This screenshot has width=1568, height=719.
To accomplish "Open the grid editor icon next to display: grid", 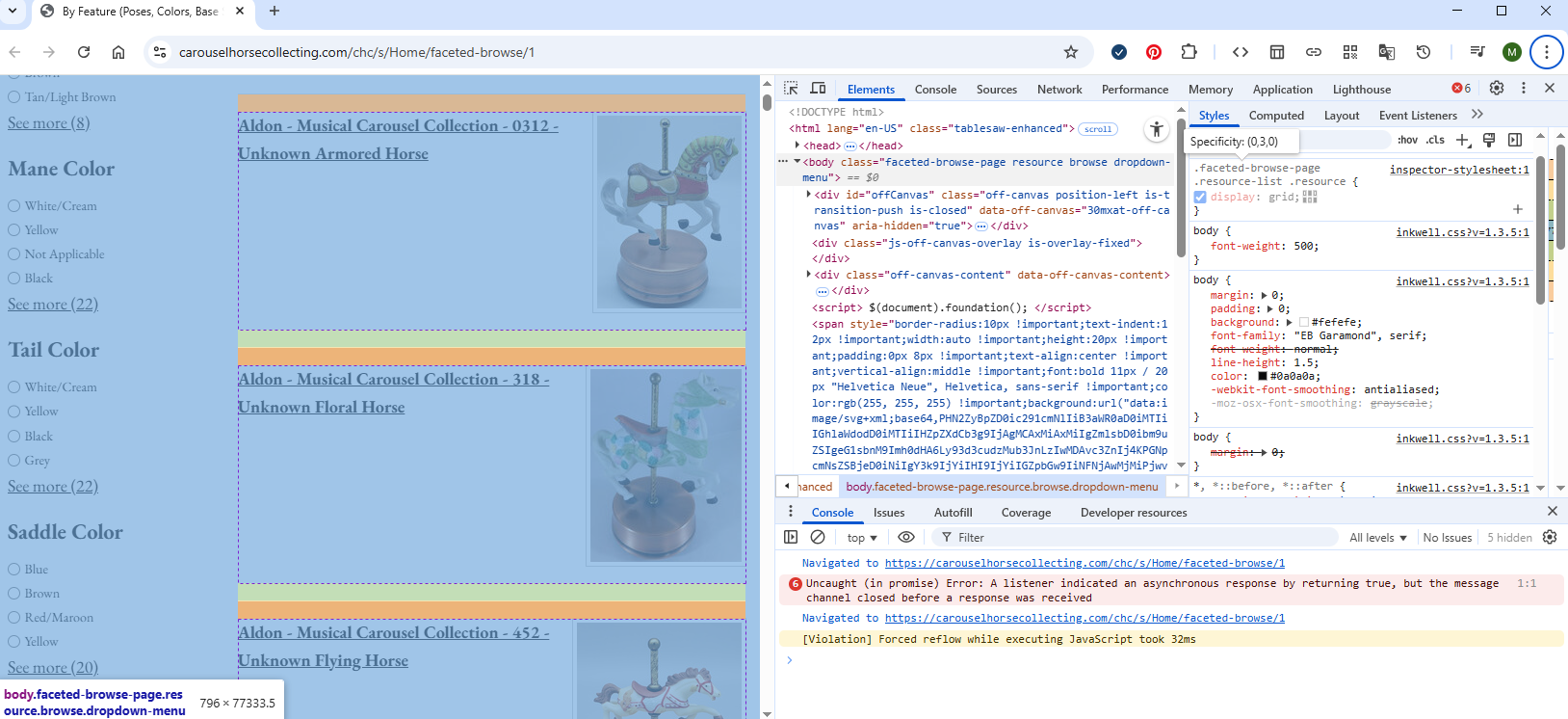I will click(x=1310, y=197).
